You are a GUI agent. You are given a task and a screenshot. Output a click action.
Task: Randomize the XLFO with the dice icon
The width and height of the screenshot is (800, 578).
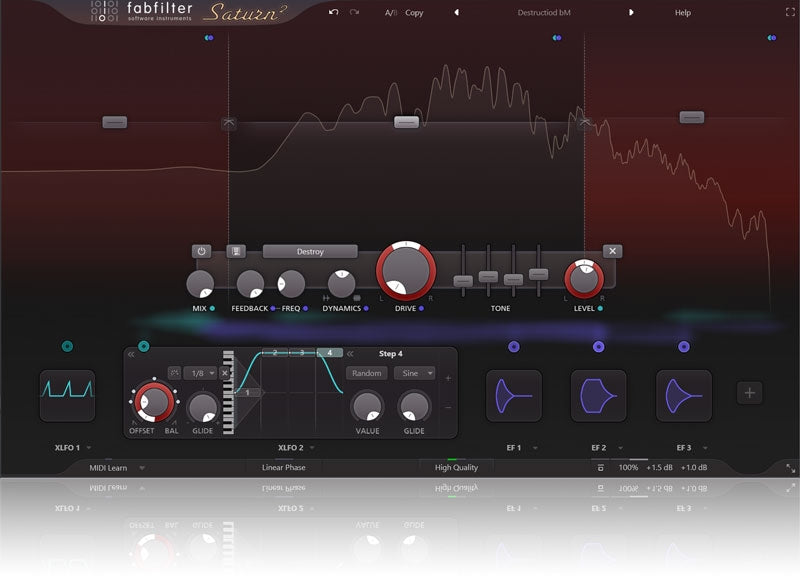tap(174, 373)
